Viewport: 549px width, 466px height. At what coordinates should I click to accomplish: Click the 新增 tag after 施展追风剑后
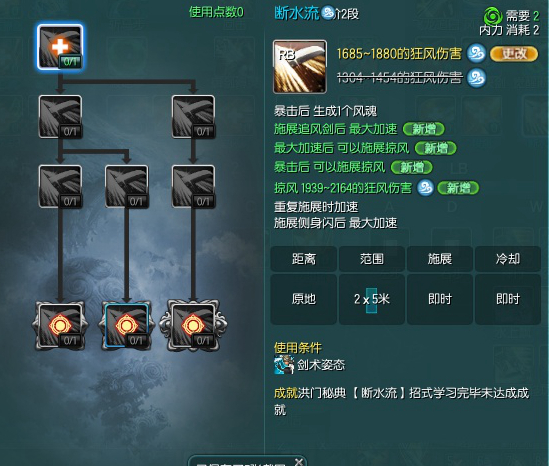point(424,129)
